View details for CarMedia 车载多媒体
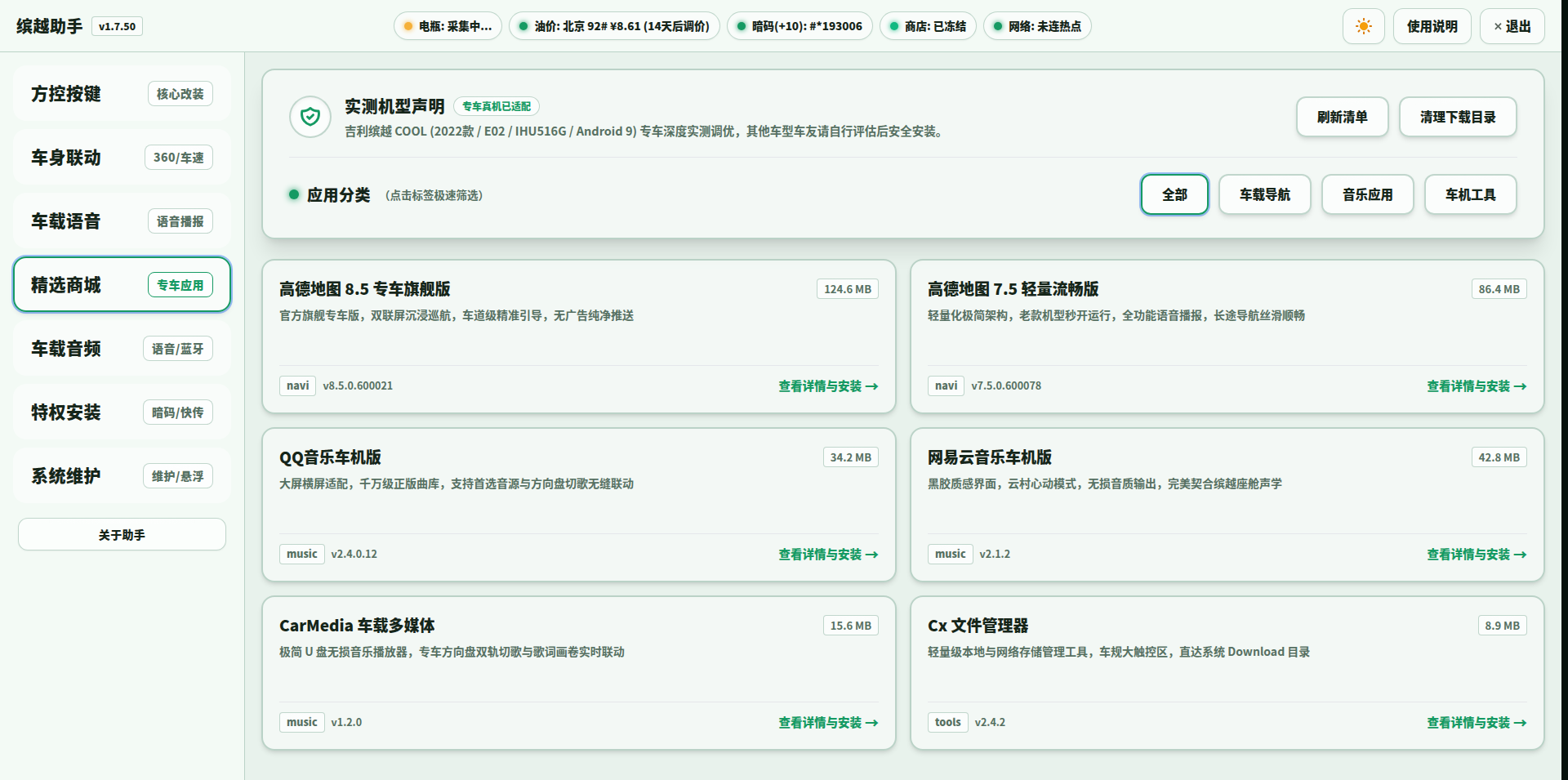Viewport: 1568px width, 780px height. 828,723
